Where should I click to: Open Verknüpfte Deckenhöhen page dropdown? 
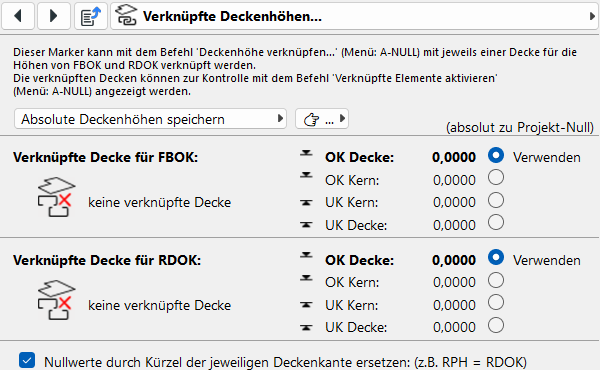[x=354, y=16]
